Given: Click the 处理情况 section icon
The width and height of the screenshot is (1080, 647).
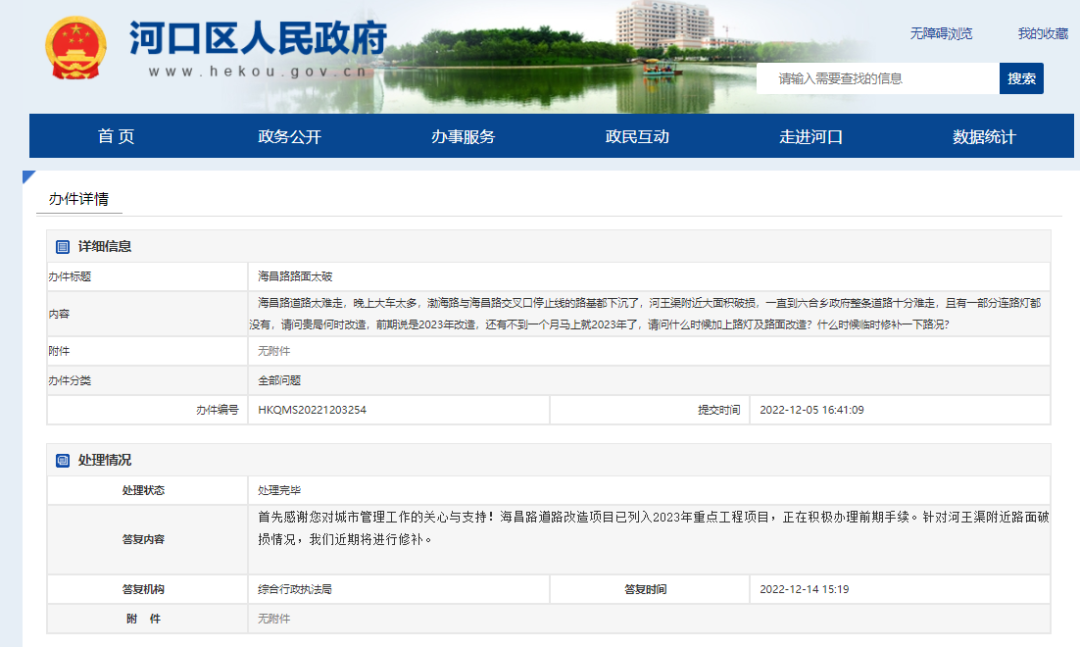Looking at the screenshot, I should click(x=63, y=460).
